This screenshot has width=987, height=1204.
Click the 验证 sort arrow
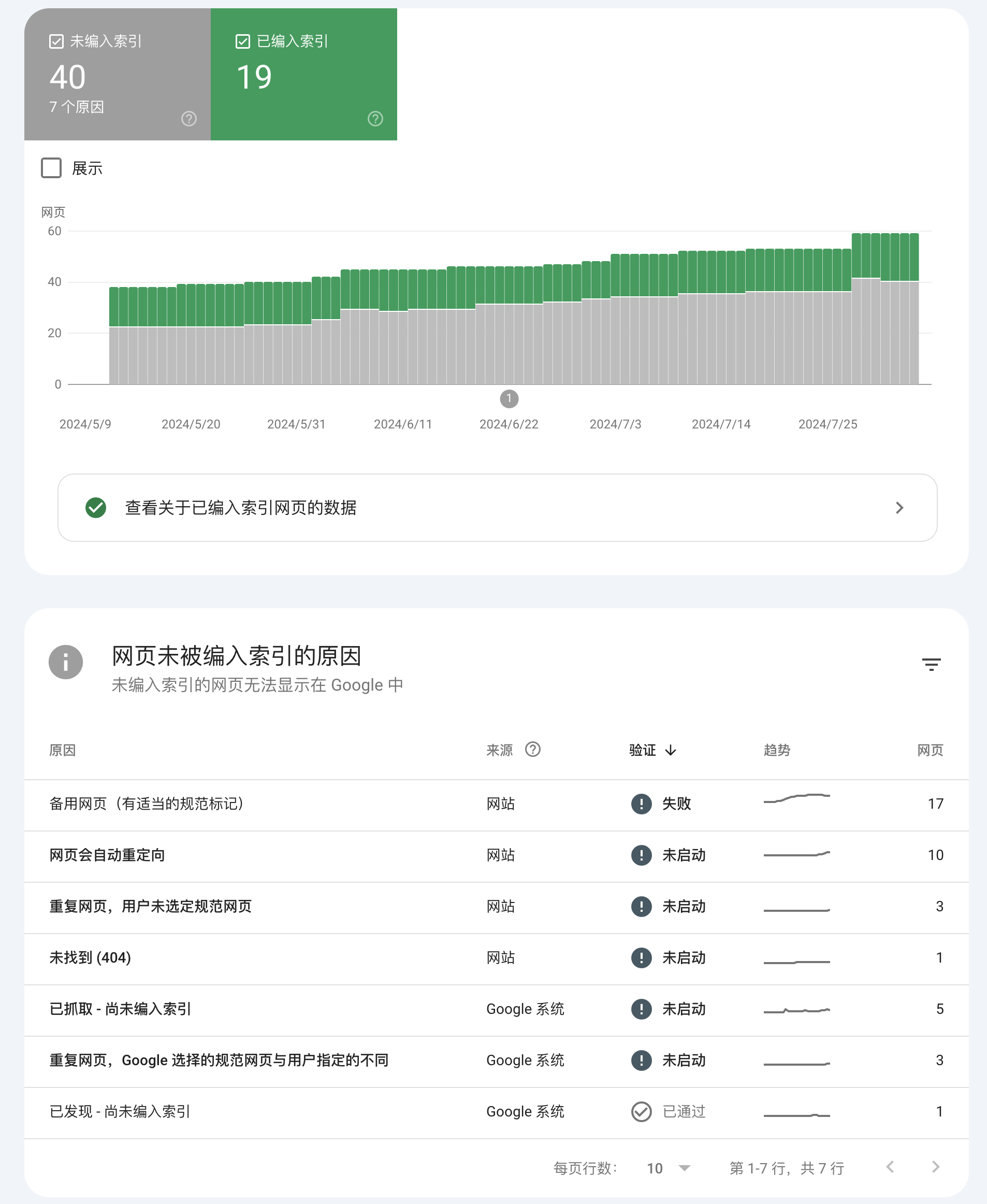(x=671, y=750)
